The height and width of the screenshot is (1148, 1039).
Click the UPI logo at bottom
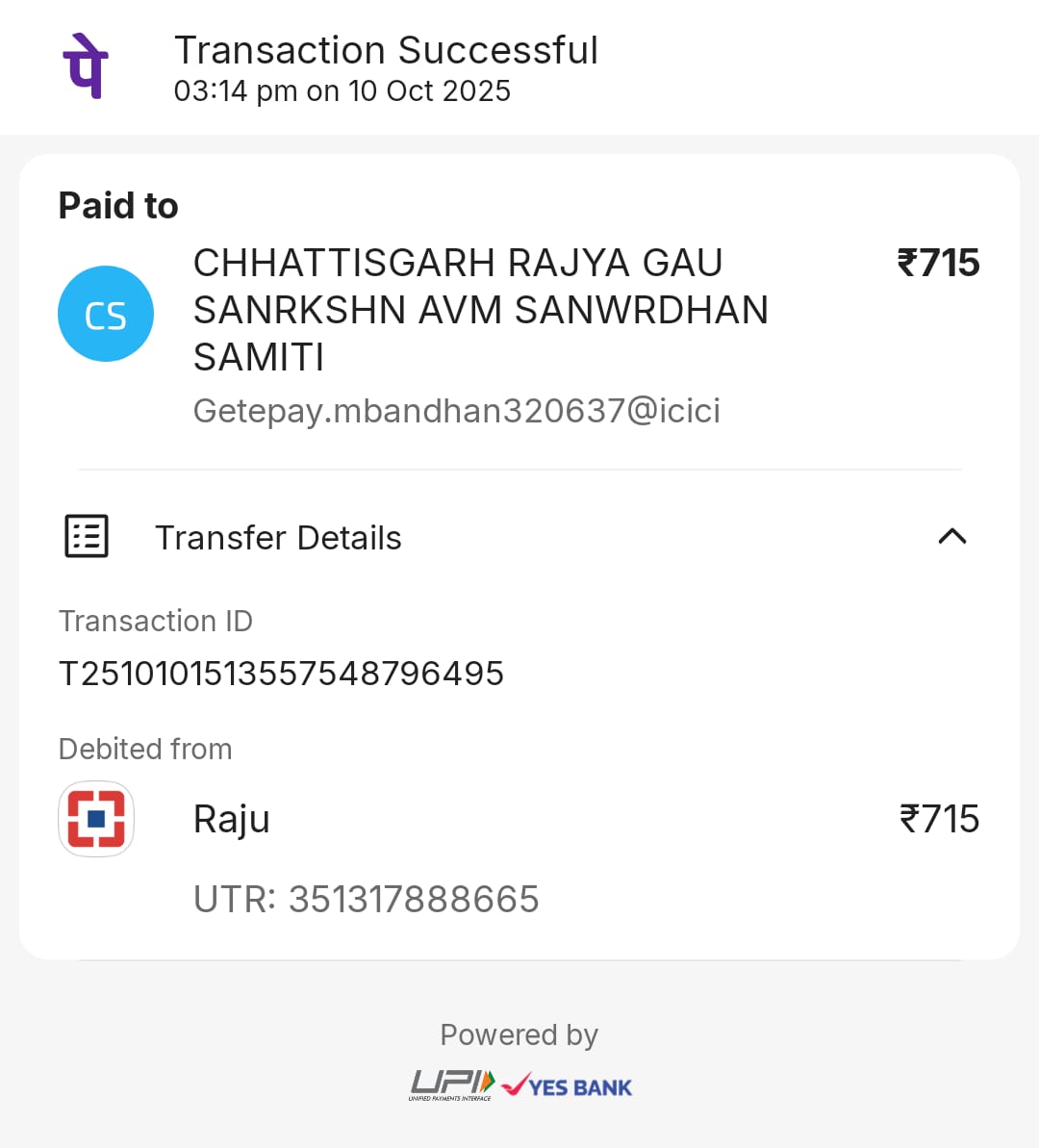[x=452, y=1084]
